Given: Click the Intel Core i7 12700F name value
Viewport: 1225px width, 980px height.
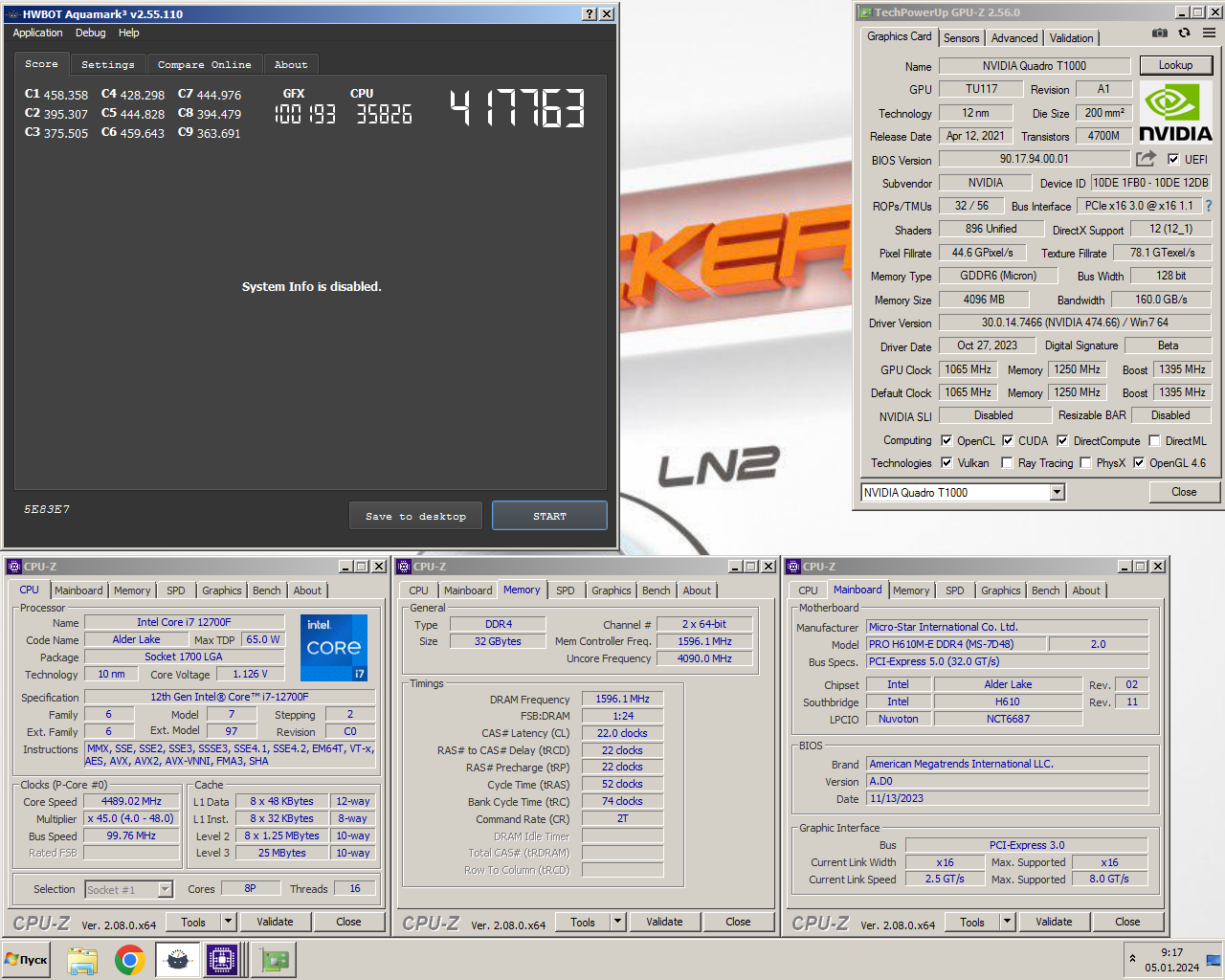Looking at the screenshot, I should (184, 622).
